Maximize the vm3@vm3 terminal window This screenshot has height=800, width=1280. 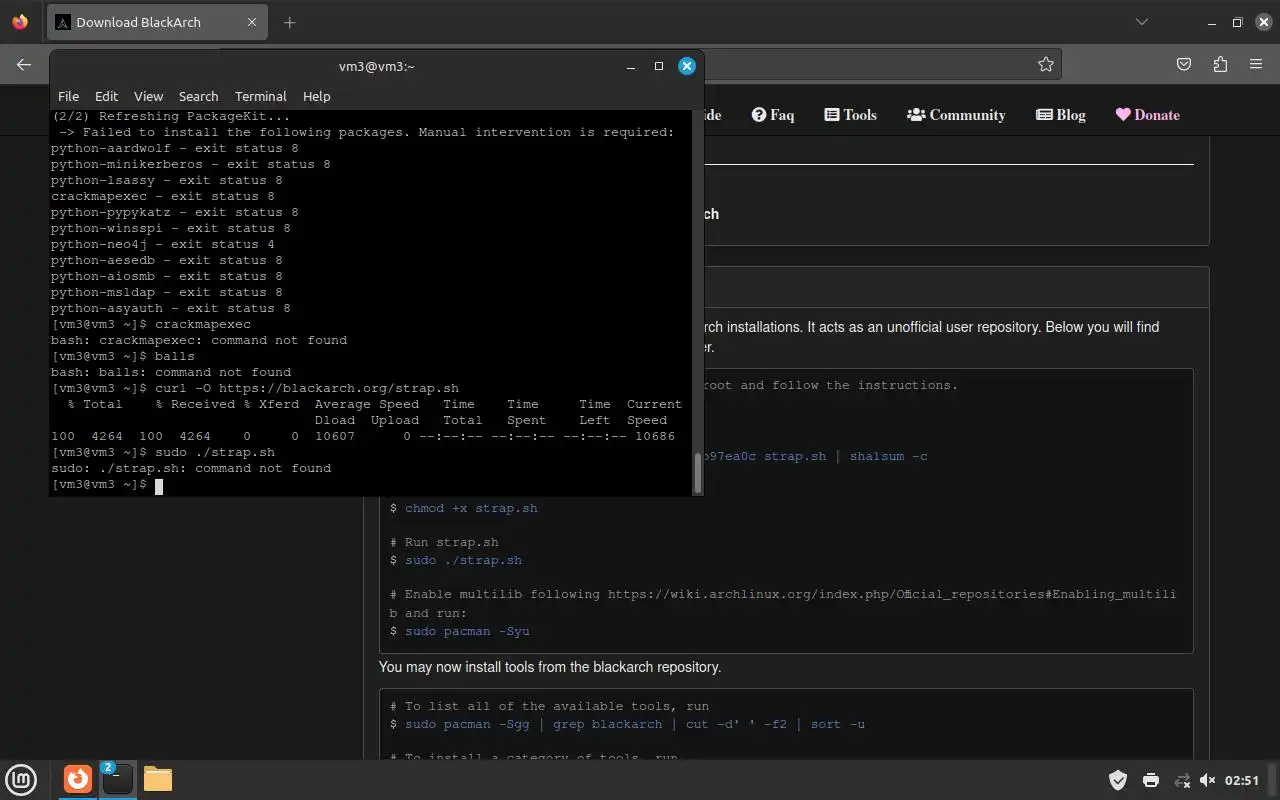click(658, 66)
